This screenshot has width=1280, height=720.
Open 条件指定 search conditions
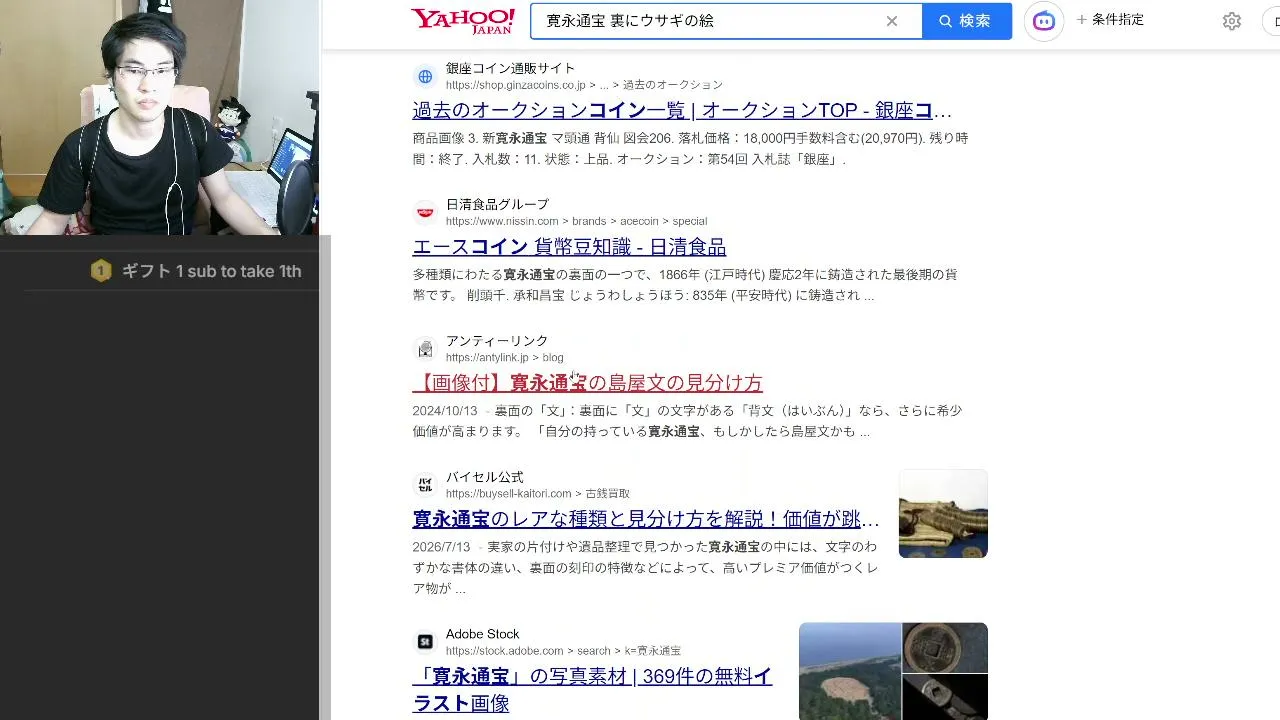(1110, 20)
